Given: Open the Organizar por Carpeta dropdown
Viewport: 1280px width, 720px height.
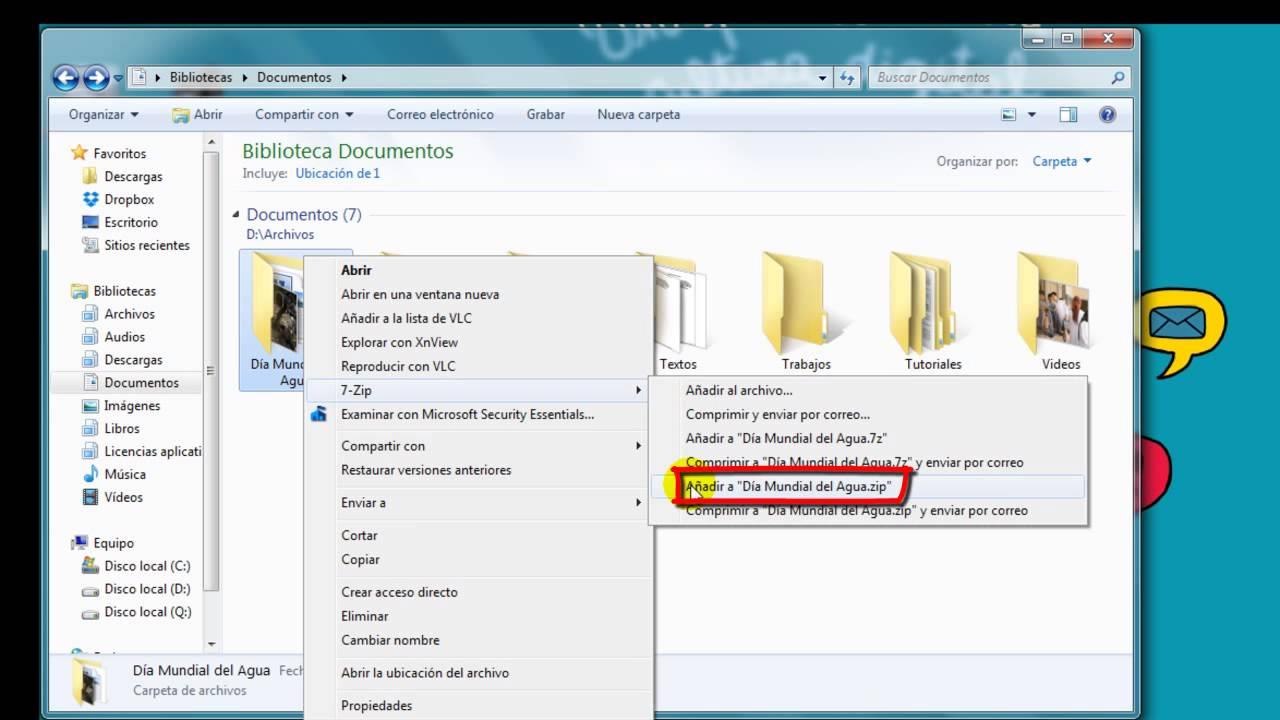Looking at the screenshot, I should pyautogui.click(x=1060, y=161).
